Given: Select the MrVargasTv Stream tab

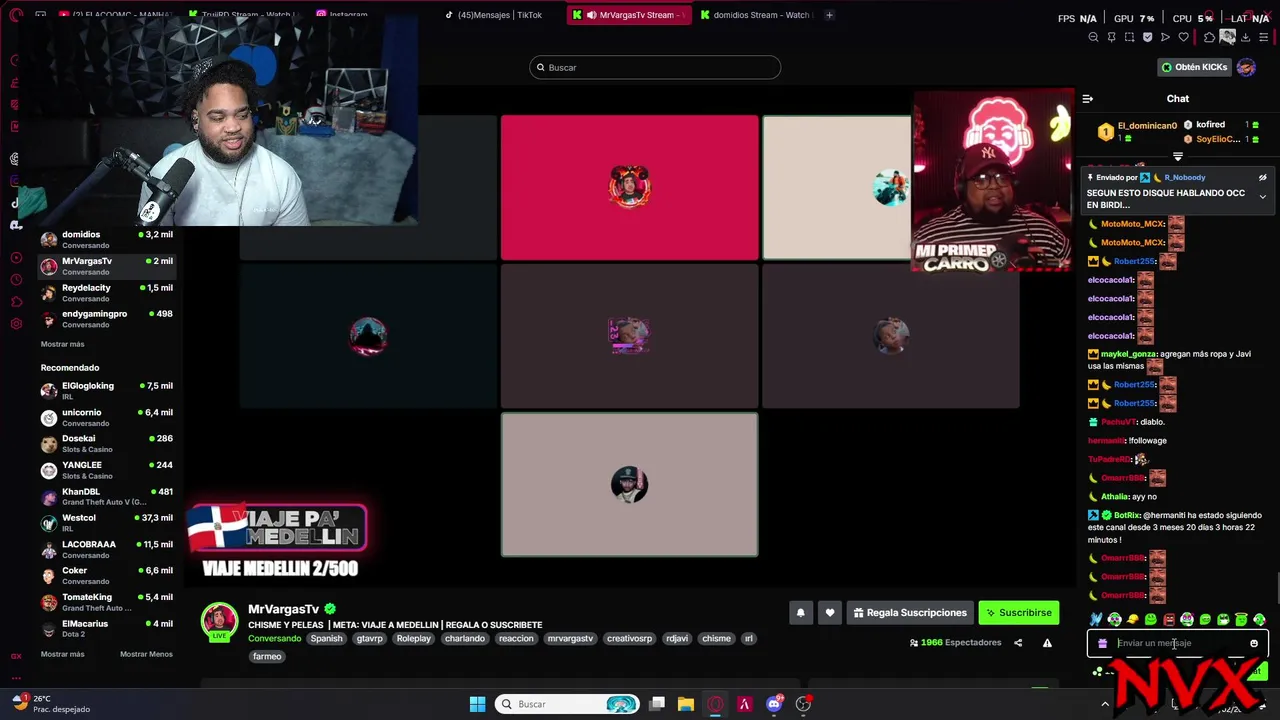Looking at the screenshot, I should click(x=628, y=15).
